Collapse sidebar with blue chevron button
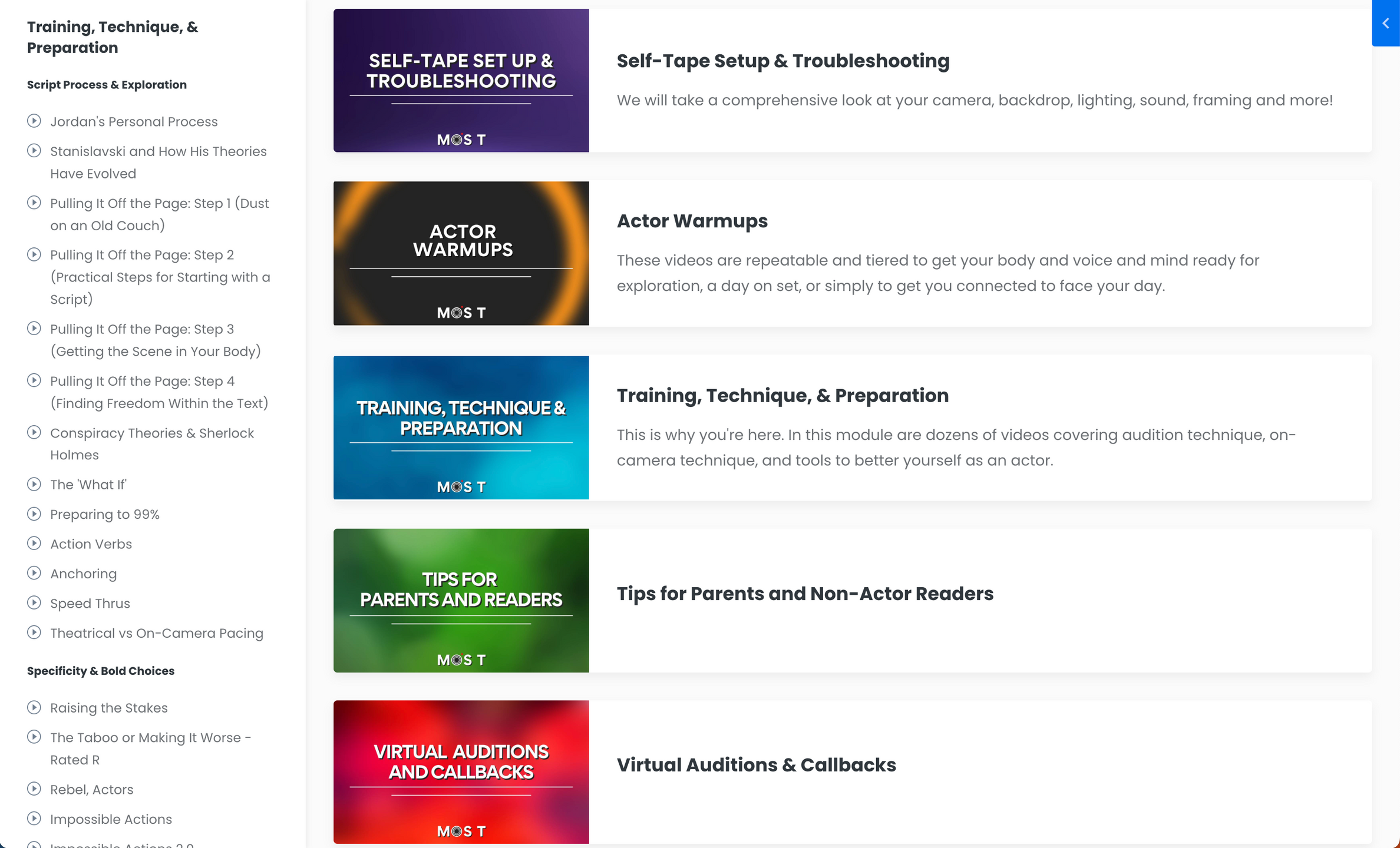Viewport: 1400px width, 848px height. [x=1386, y=24]
